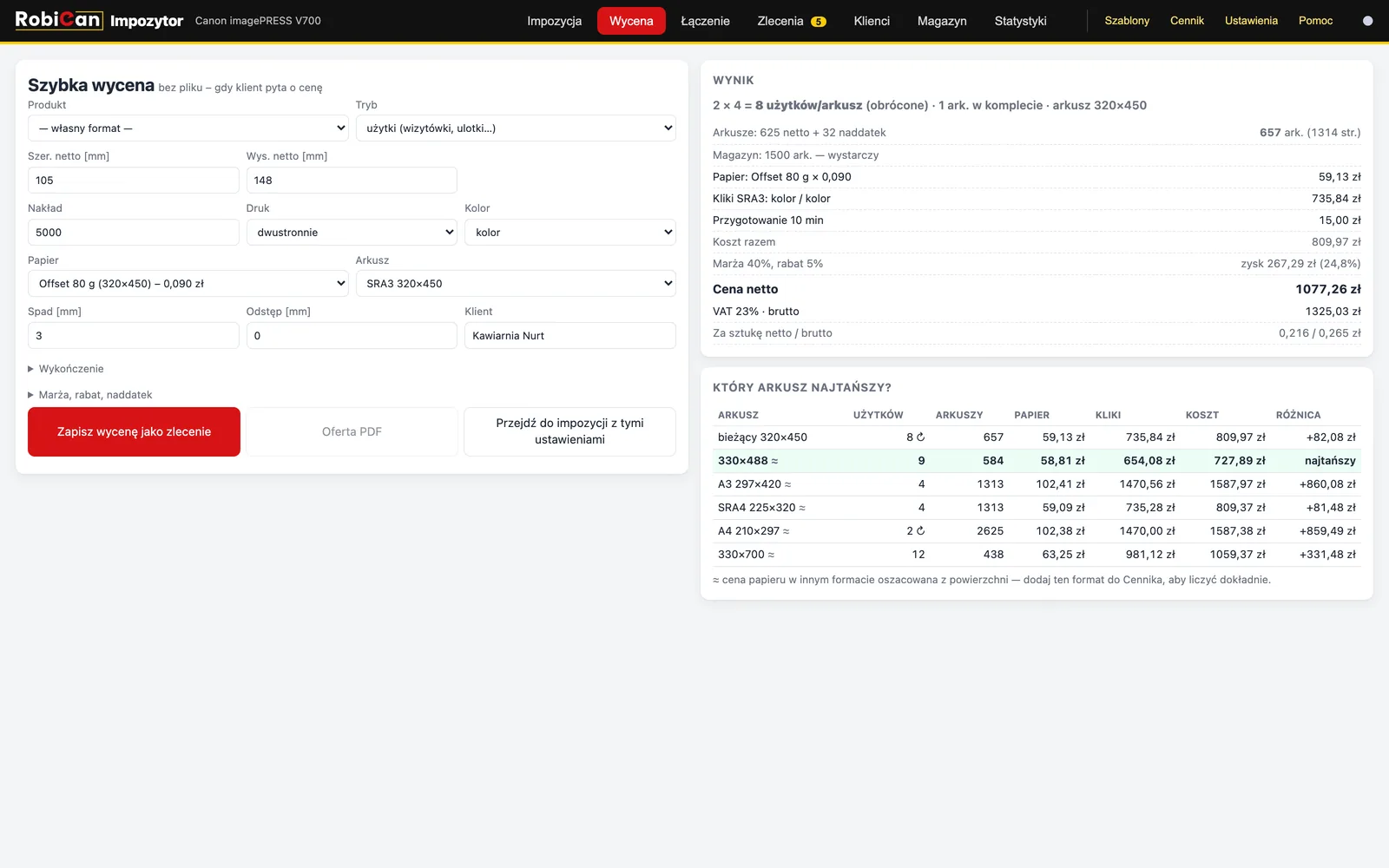Click the Nakład input field
The height and width of the screenshot is (868, 1389).
[133, 233]
